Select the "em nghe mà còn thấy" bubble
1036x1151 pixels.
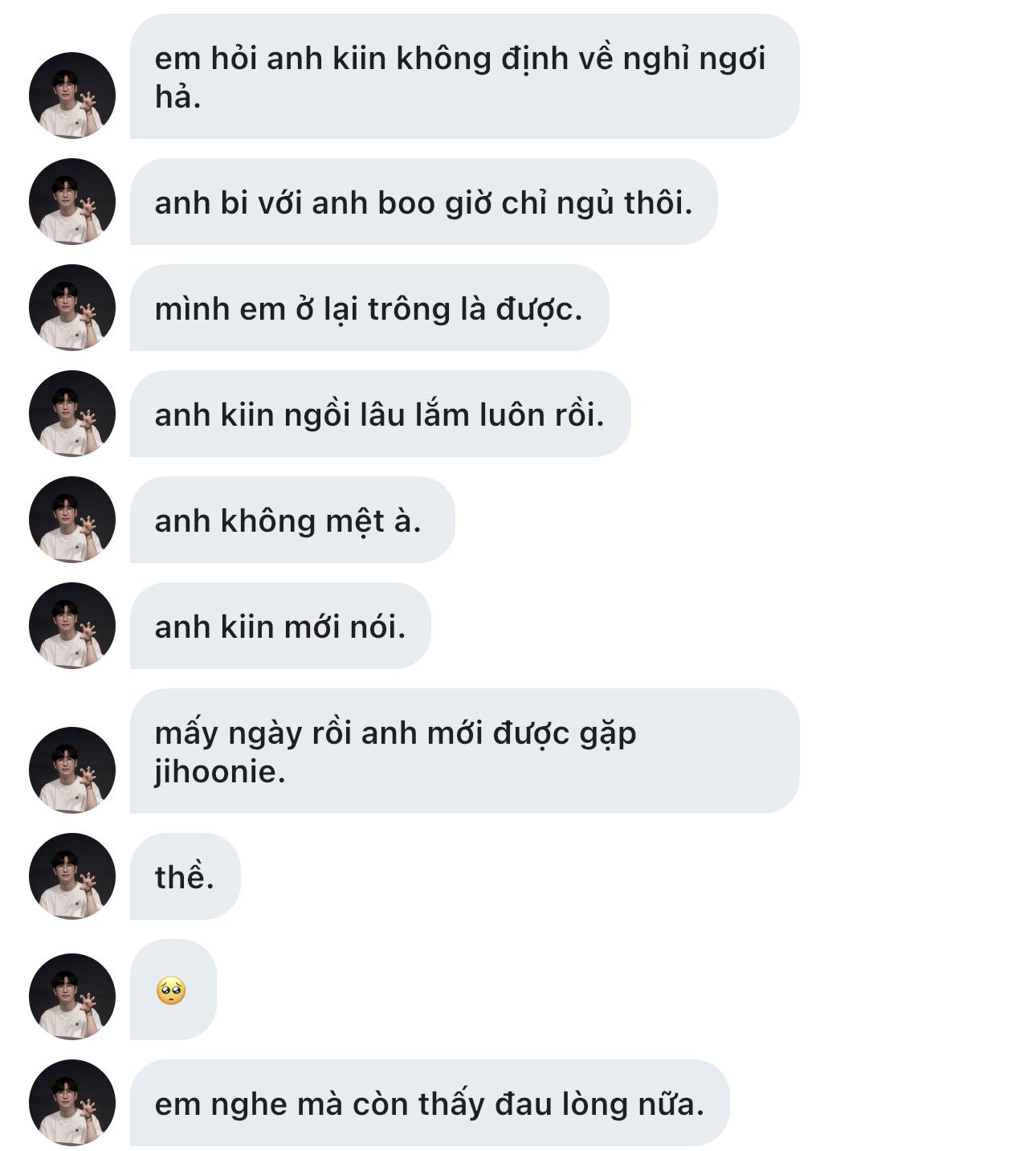pos(429,1104)
